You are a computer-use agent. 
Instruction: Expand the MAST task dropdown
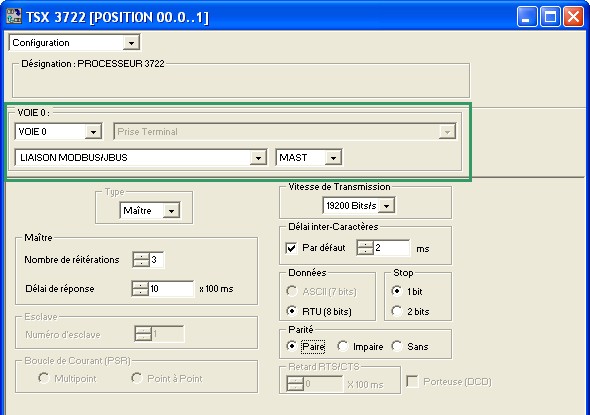click(333, 158)
